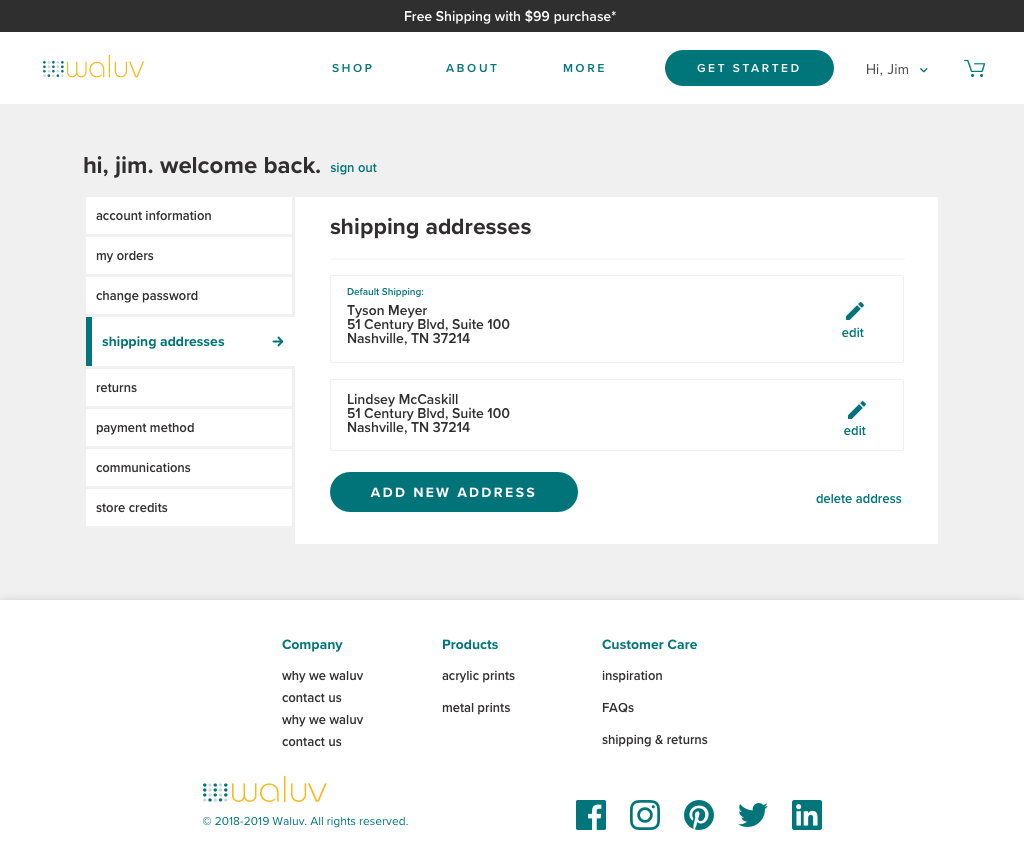Click the Company footer heading

(312, 644)
